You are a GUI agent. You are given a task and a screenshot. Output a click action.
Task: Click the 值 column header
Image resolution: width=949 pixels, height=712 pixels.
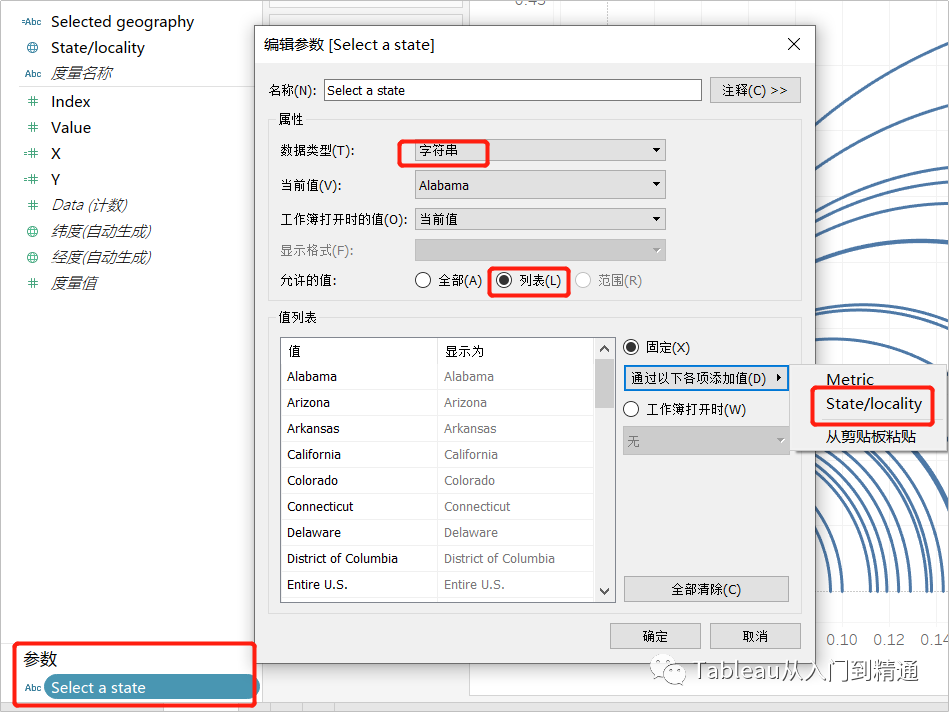[x=360, y=351]
